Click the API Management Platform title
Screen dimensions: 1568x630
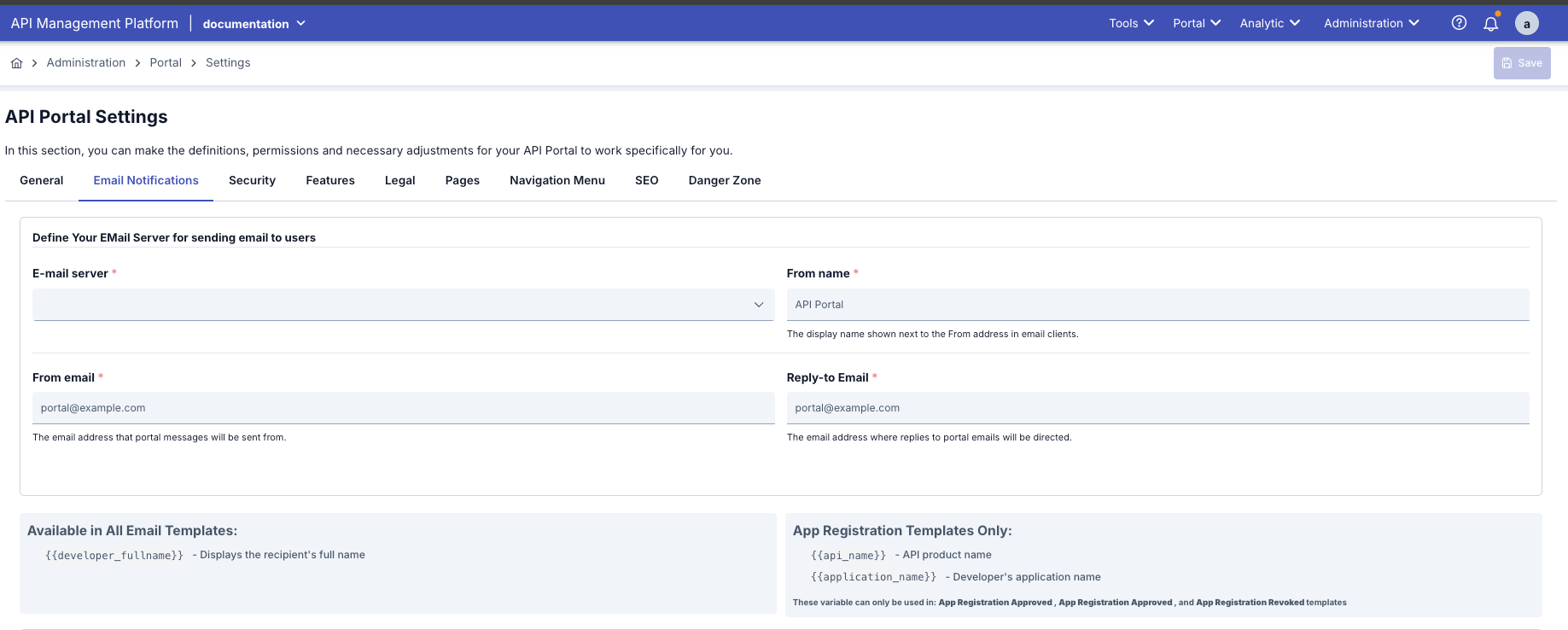point(95,23)
